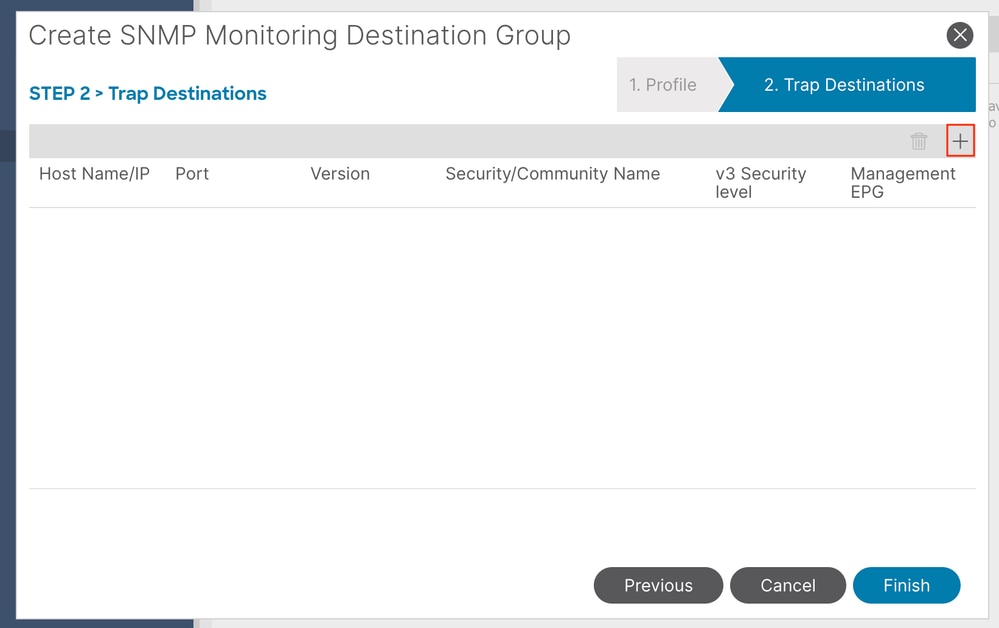
Task: Finish creating the SNMP destination group
Action: [906, 585]
